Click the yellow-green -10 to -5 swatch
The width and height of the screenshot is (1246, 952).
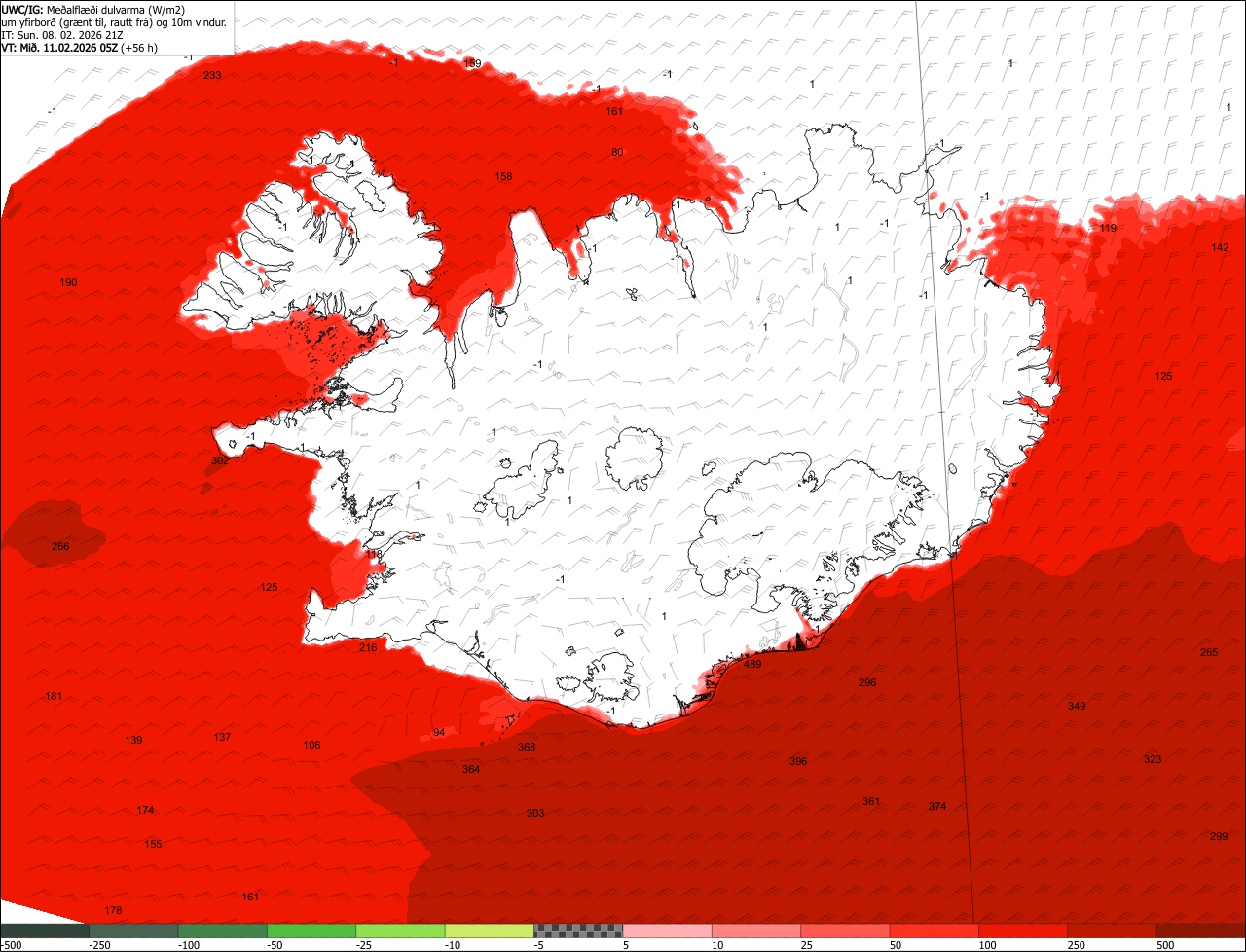coord(490,931)
